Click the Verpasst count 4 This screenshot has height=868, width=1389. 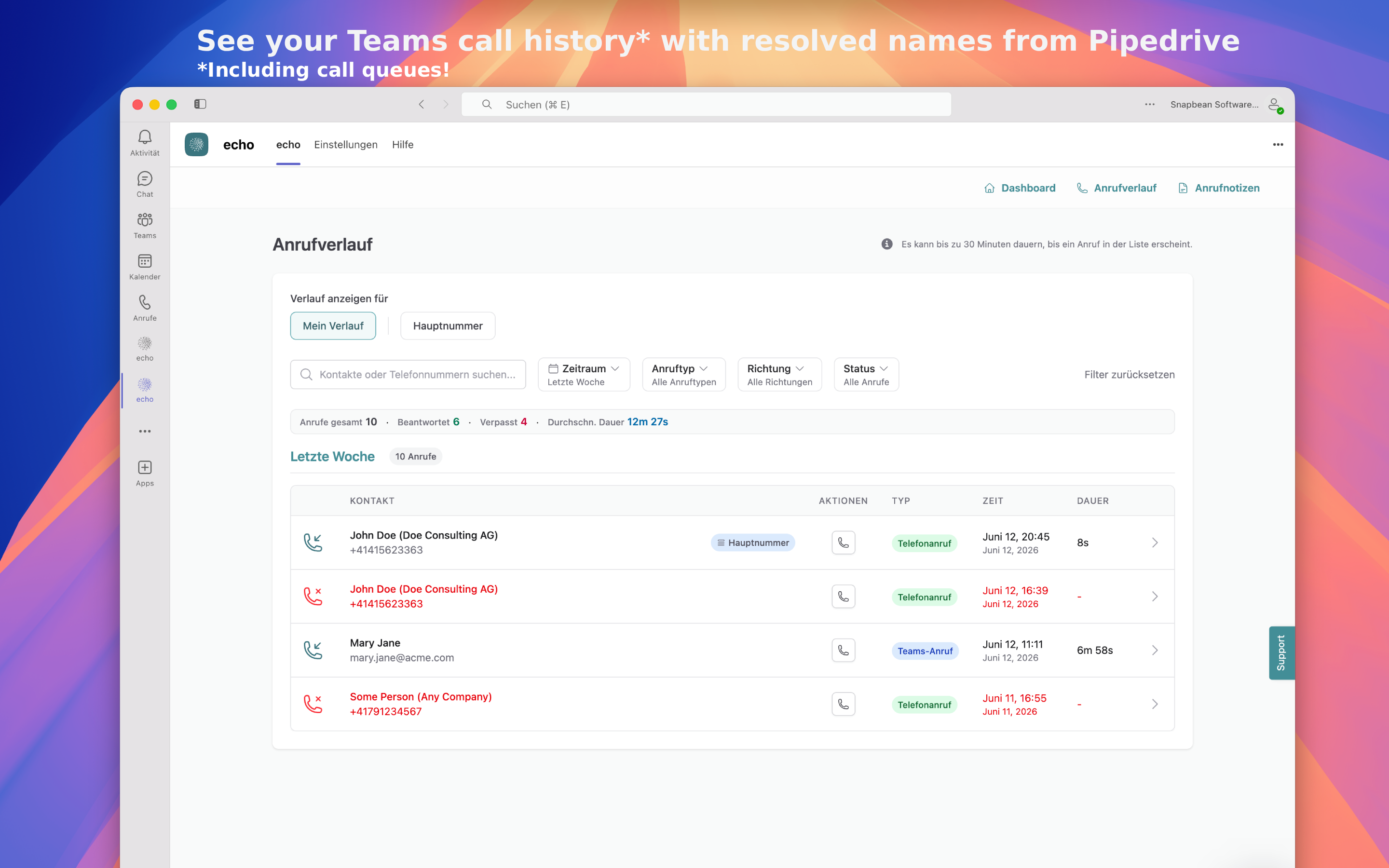[x=523, y=422]
